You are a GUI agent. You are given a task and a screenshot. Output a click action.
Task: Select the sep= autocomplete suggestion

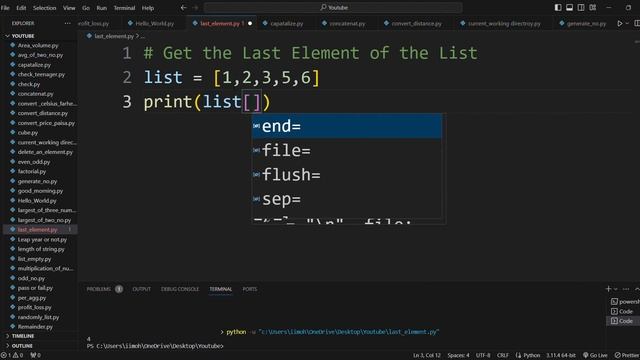click(x=347, y=199)
